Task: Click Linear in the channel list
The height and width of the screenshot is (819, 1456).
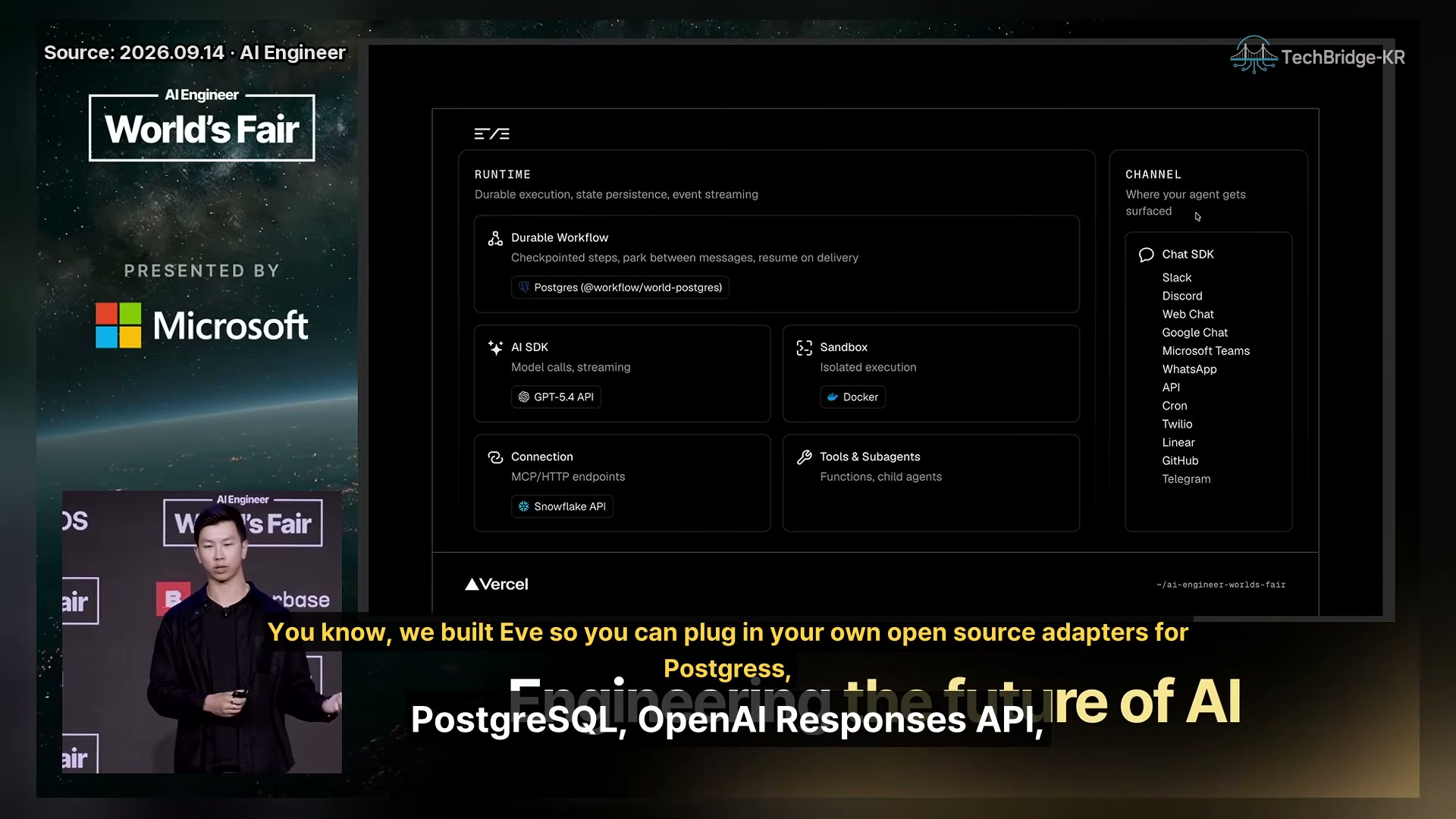Action: pyautogui.click(x=1178, y=442)
